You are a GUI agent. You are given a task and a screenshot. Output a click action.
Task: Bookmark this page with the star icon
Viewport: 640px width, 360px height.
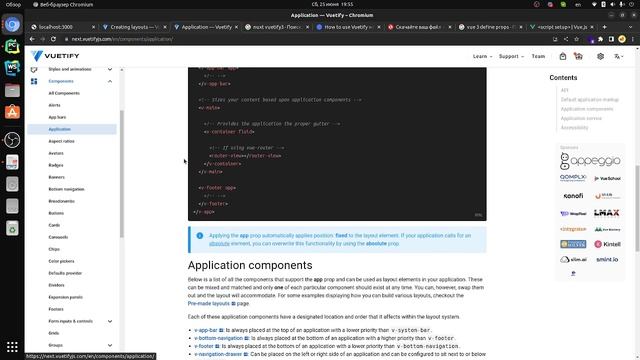click(x=576, y=39)
